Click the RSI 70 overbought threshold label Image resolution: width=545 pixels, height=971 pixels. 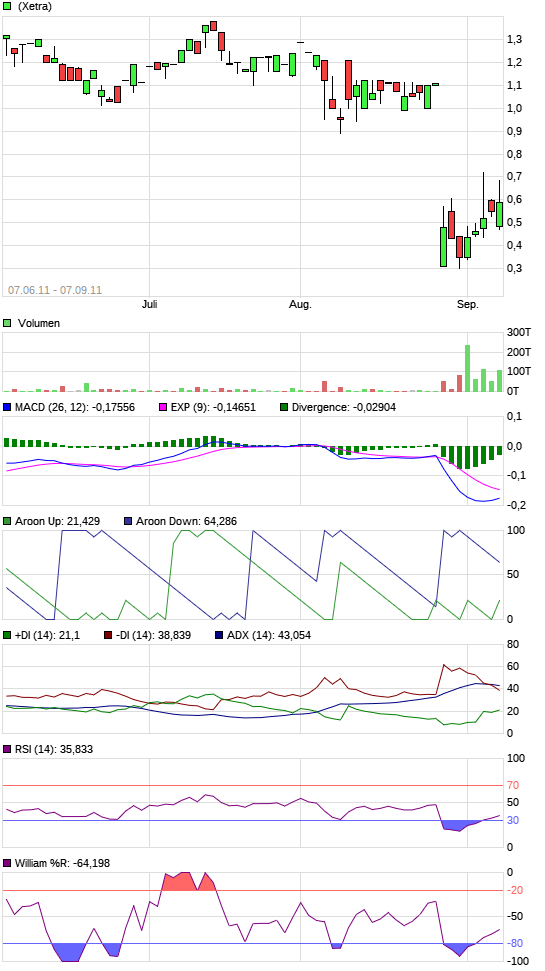click(513, 785)
